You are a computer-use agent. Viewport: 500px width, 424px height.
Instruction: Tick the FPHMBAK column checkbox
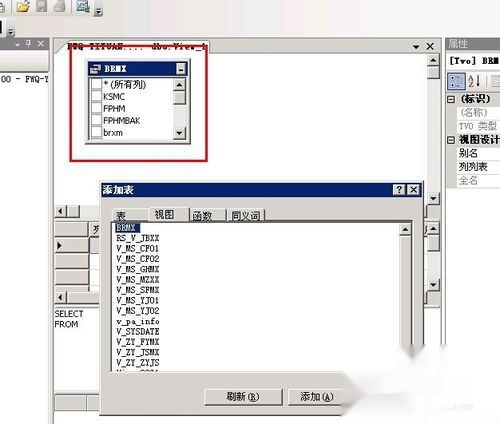(x=96, y=120)
